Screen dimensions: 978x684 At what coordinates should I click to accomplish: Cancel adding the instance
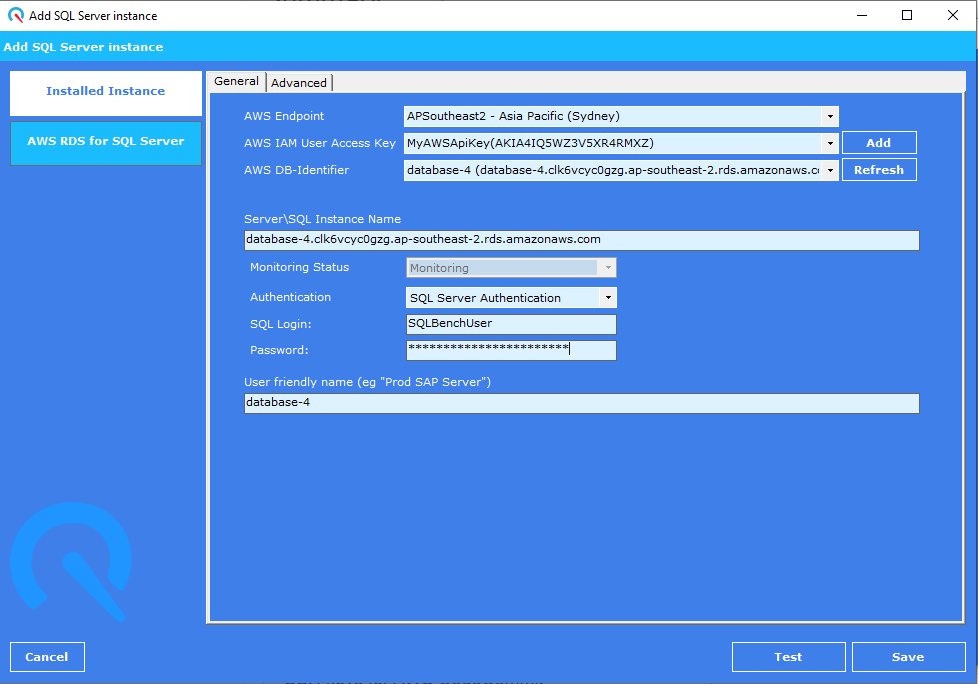(47, 657)
